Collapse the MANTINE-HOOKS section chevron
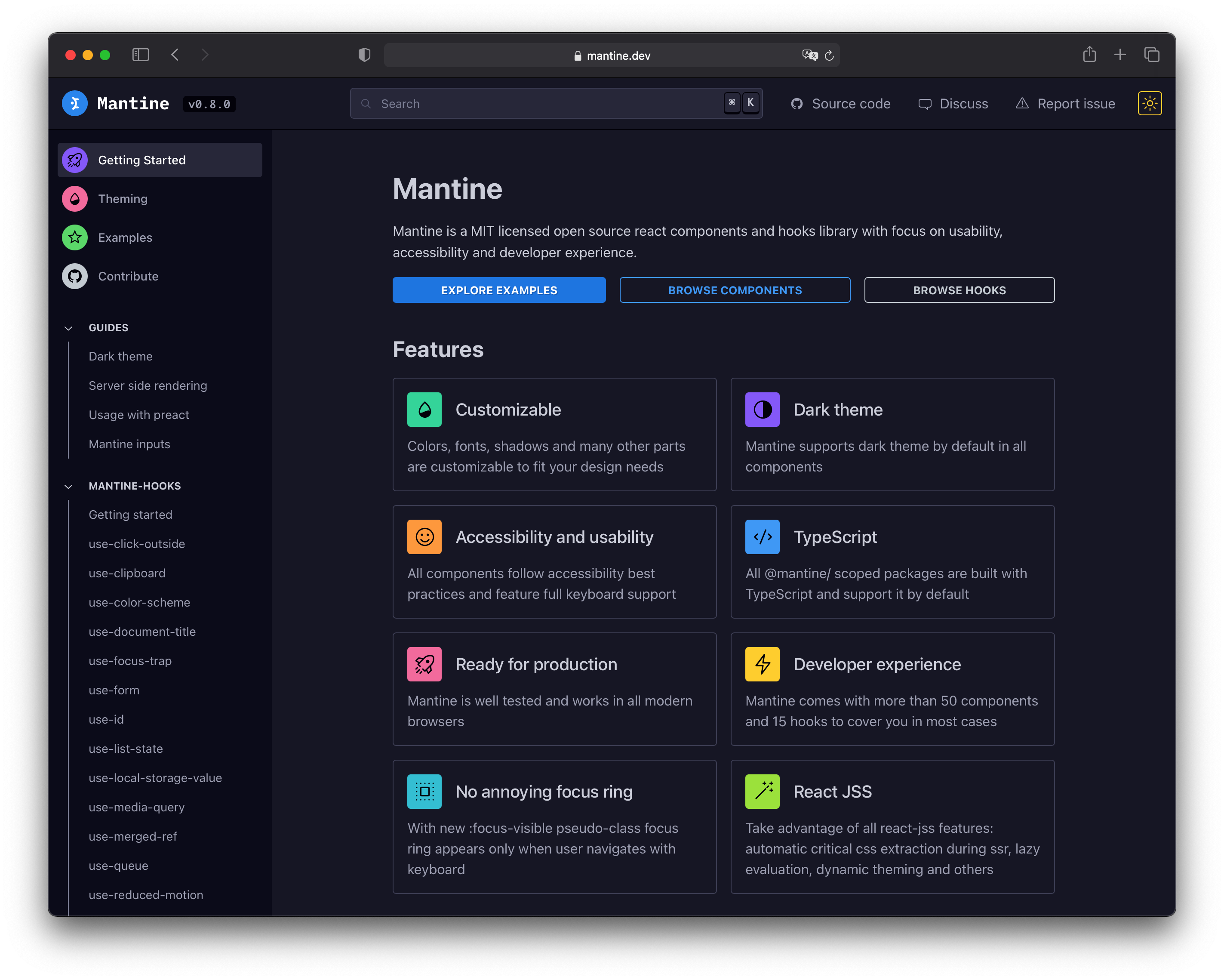 click(x=69, y=487)
